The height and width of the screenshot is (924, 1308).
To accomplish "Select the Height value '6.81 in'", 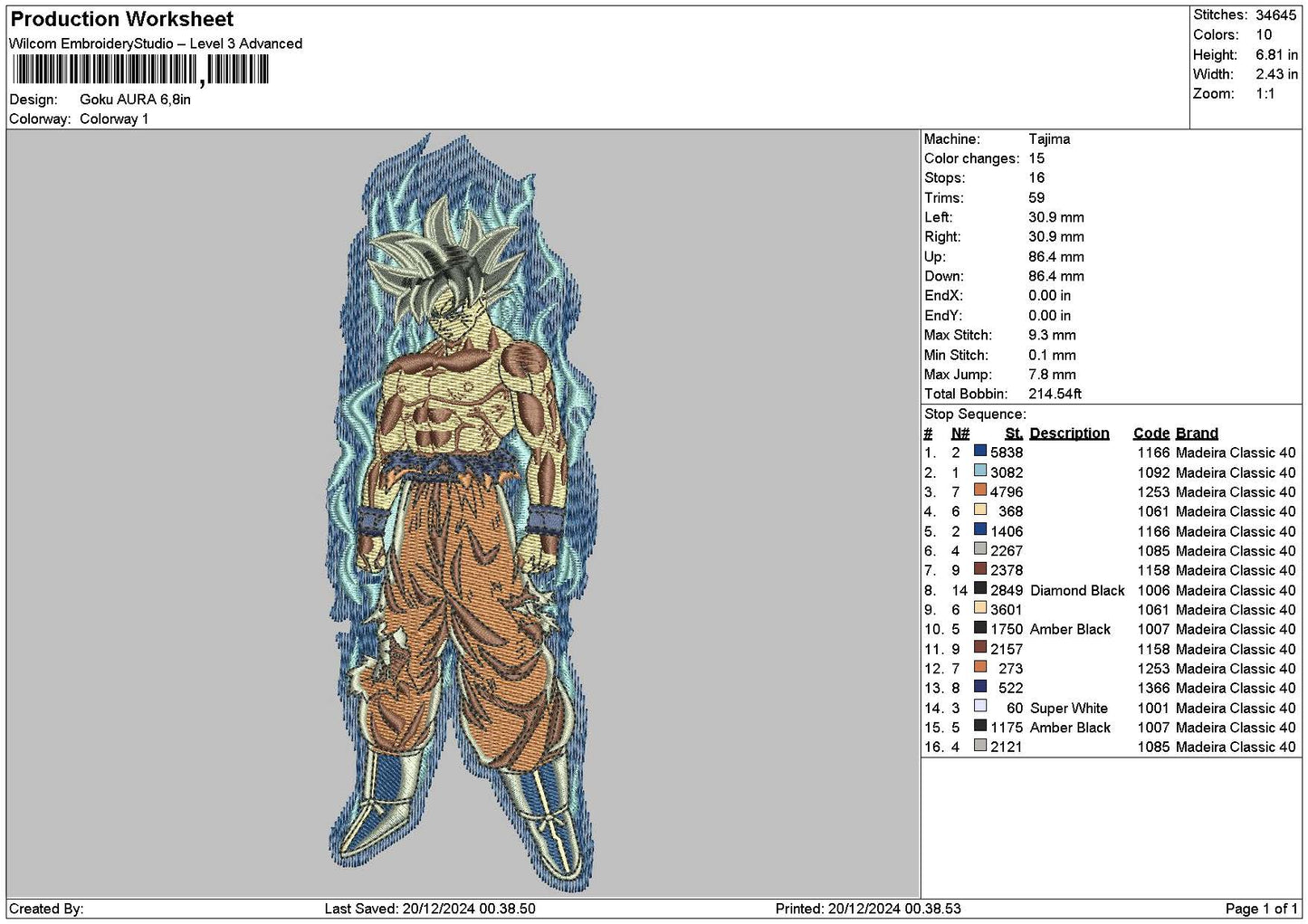I will click(1276, 55).
